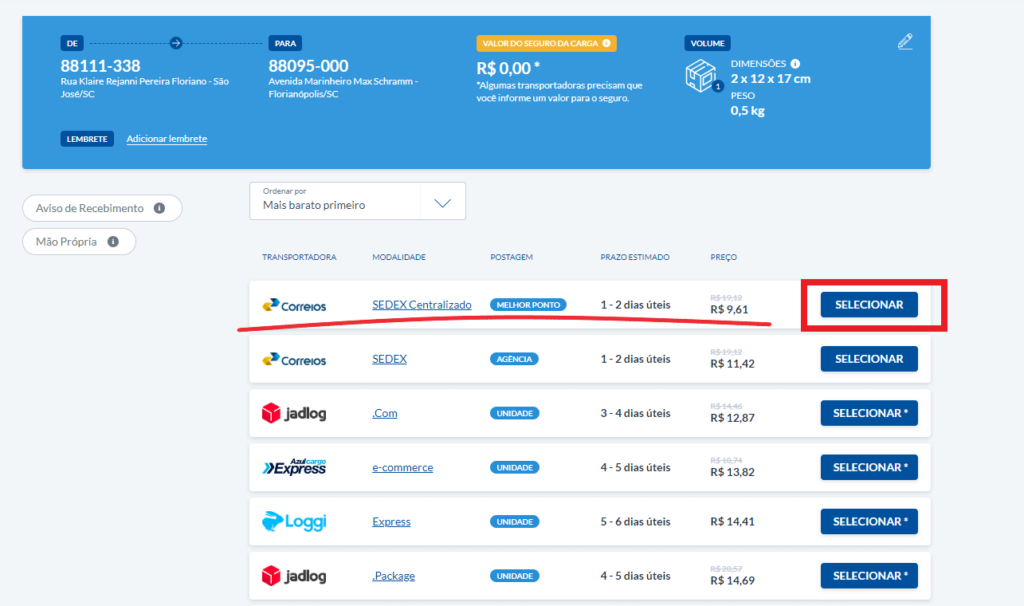The width and height of the screenshot is (1024, 606).
Task: Click the Melhor Ponto badge
Action: coord(528,305)
